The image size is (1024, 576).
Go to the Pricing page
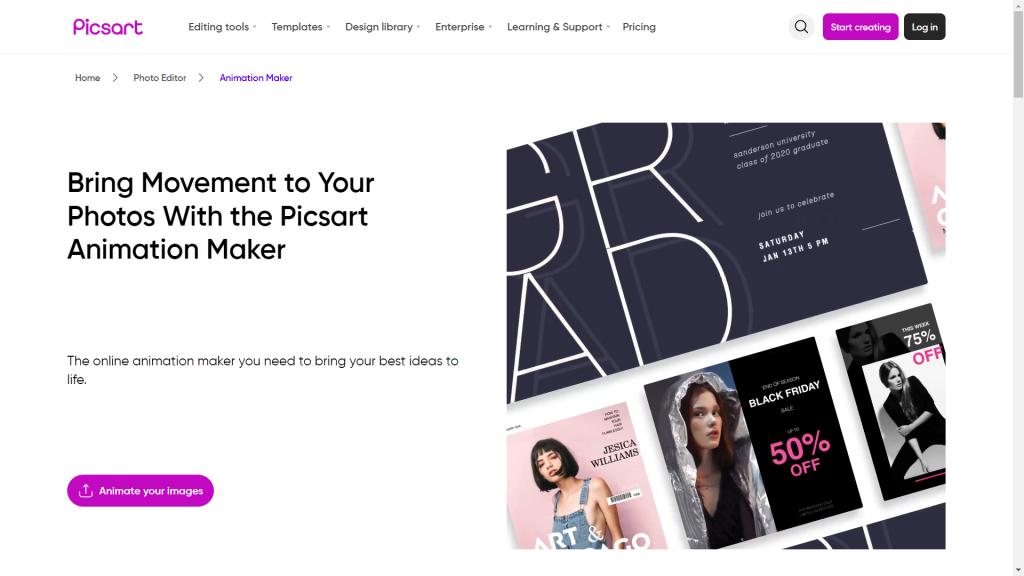pos(639,27)
